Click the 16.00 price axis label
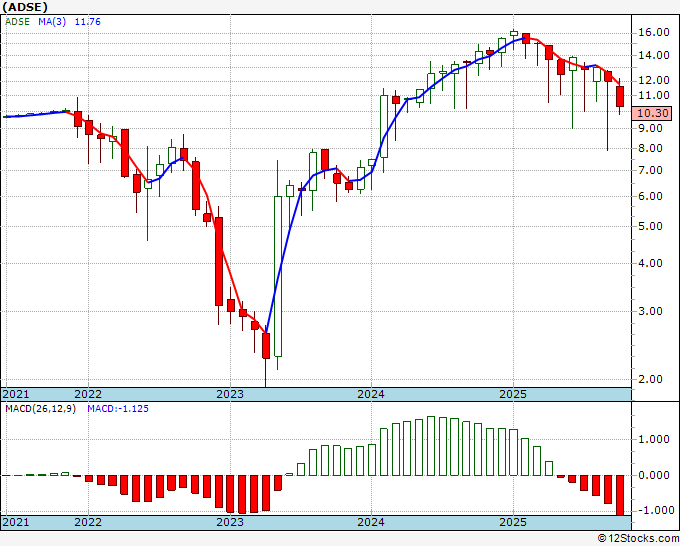This screenshot has height=546, width=680. (x=654, y=33)
